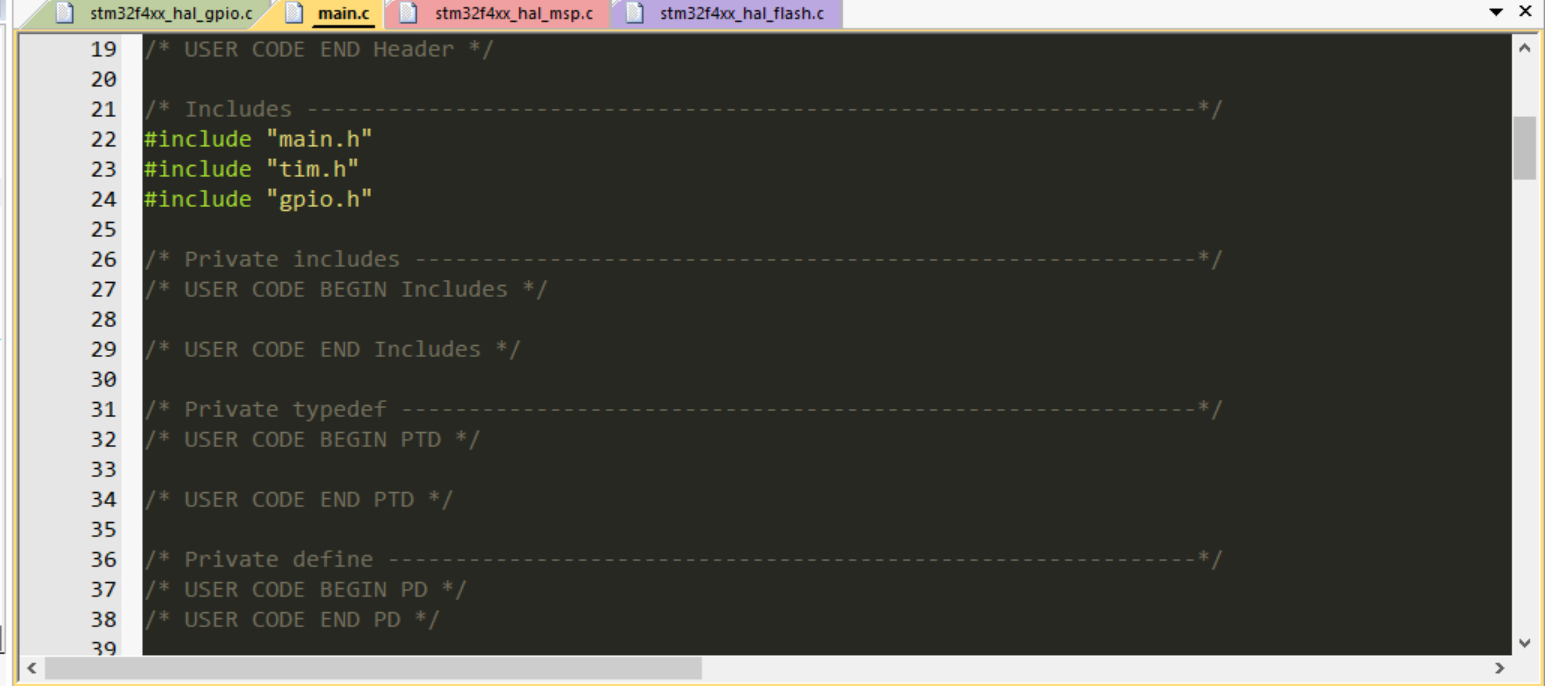Click the file icon on stm32f4xx_hal_gpio.c tab
Image resolution: width=1545 pixels, height=686 pixels.
(64, 13)
